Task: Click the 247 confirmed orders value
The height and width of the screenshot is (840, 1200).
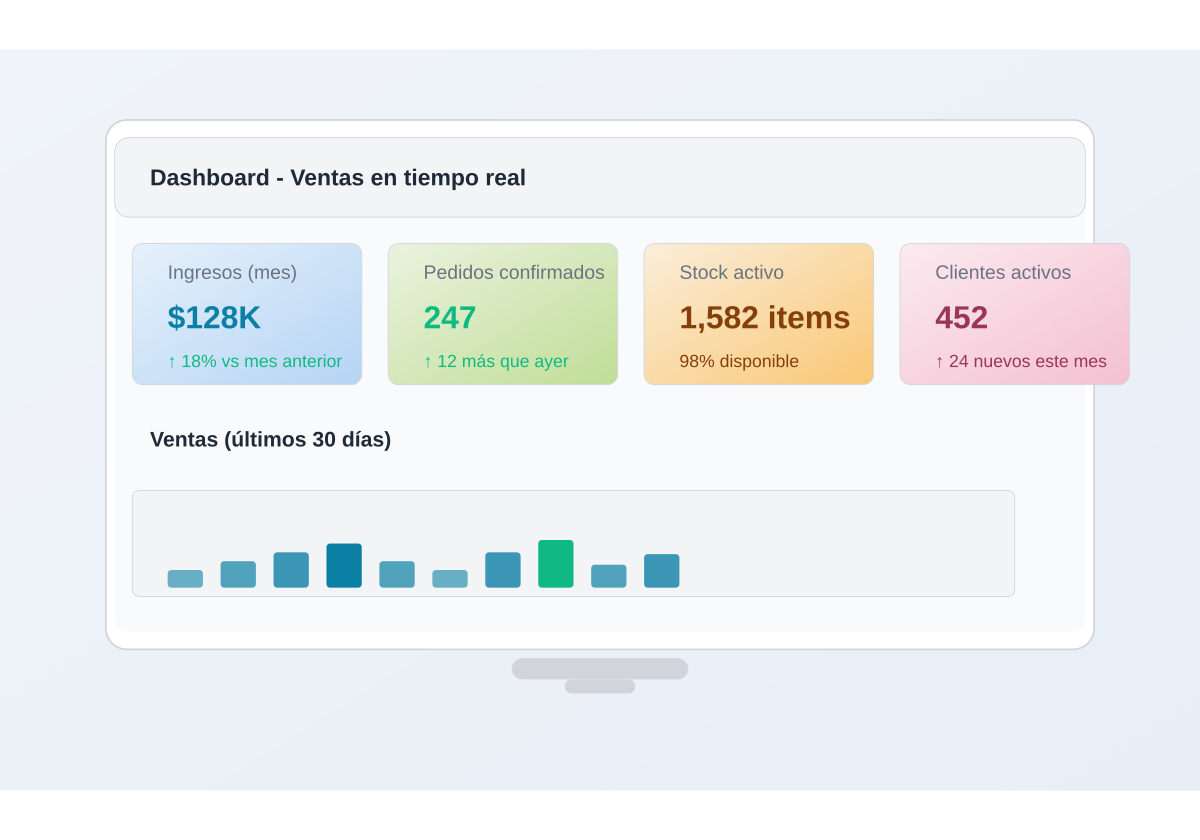Action: click(x=450, y=318)
